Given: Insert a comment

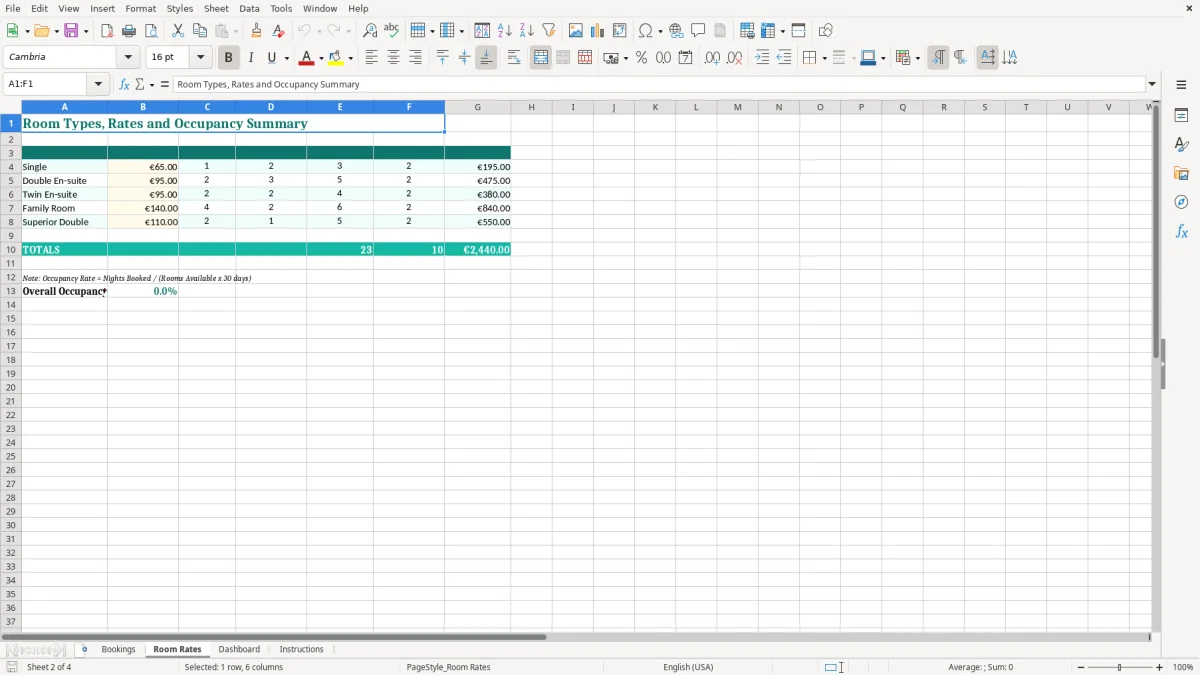Looking at the screenshot, I should 698,31.
